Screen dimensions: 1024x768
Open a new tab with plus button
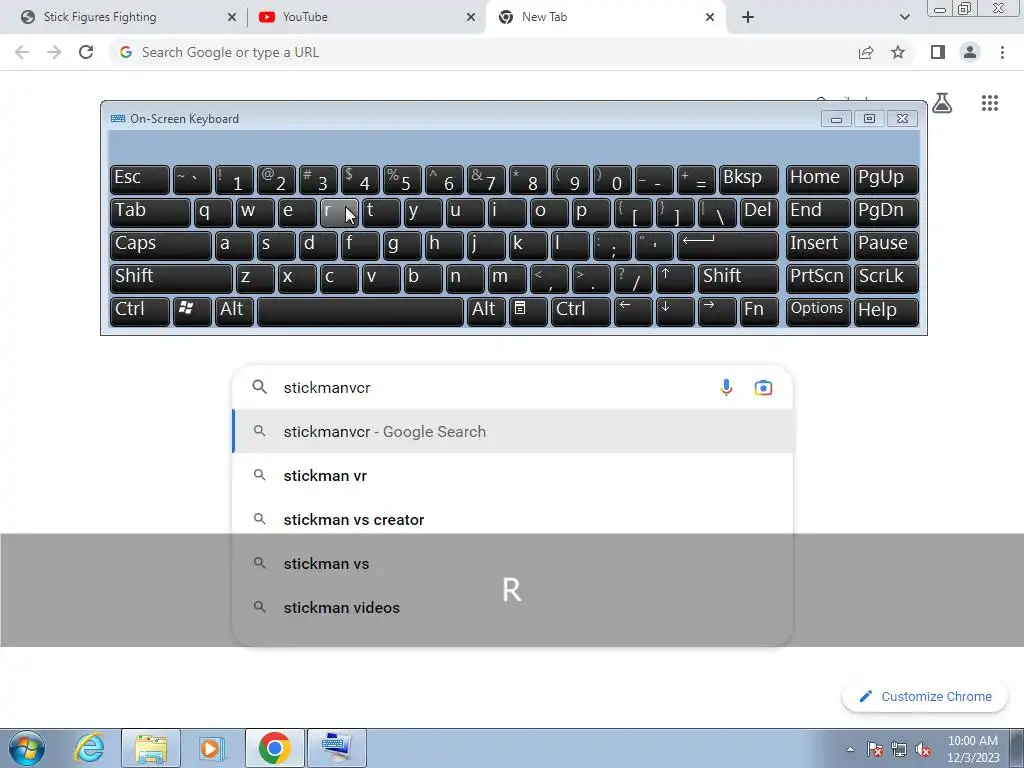coord(748,17)
